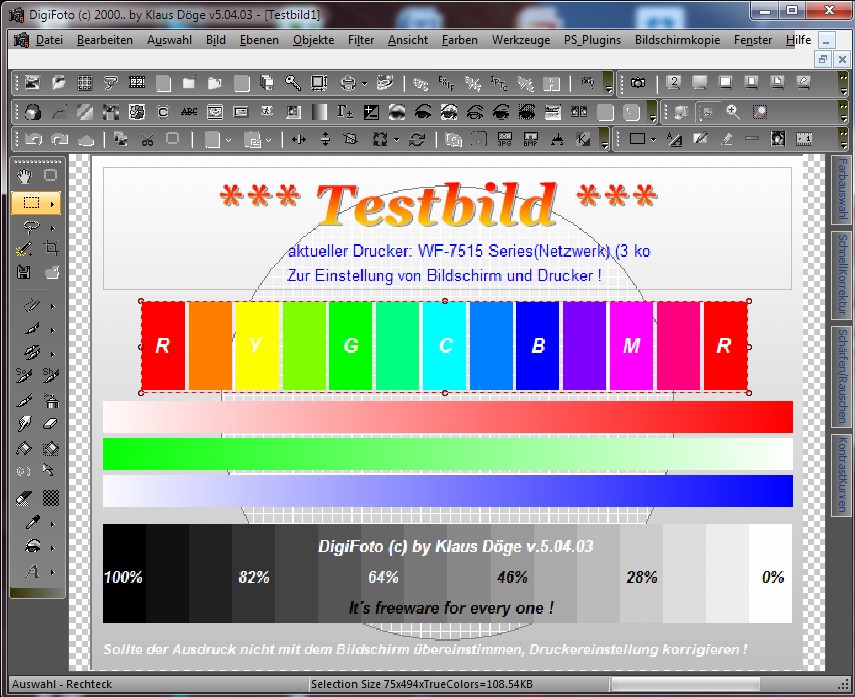
Task: Click the redo arrow icon
Action: [59, 140]
